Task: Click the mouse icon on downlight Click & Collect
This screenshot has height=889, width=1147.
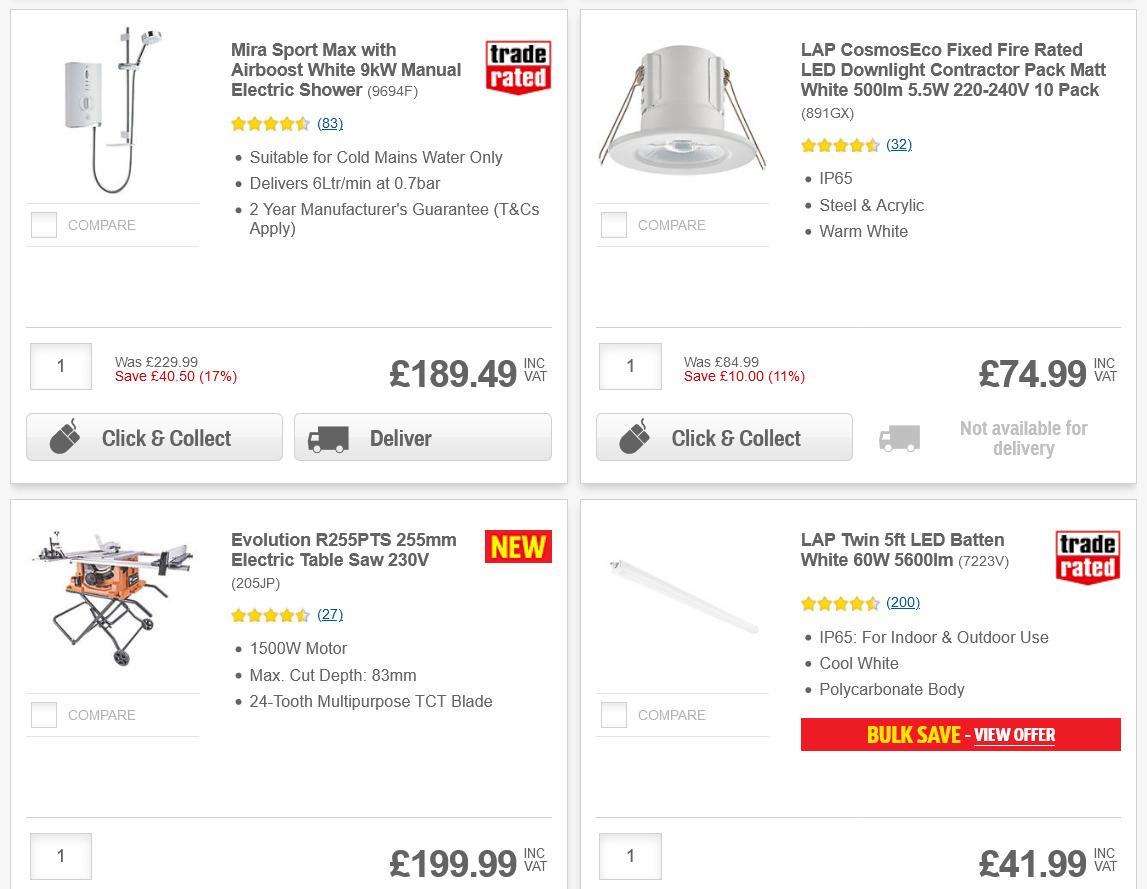Action: 633,437
